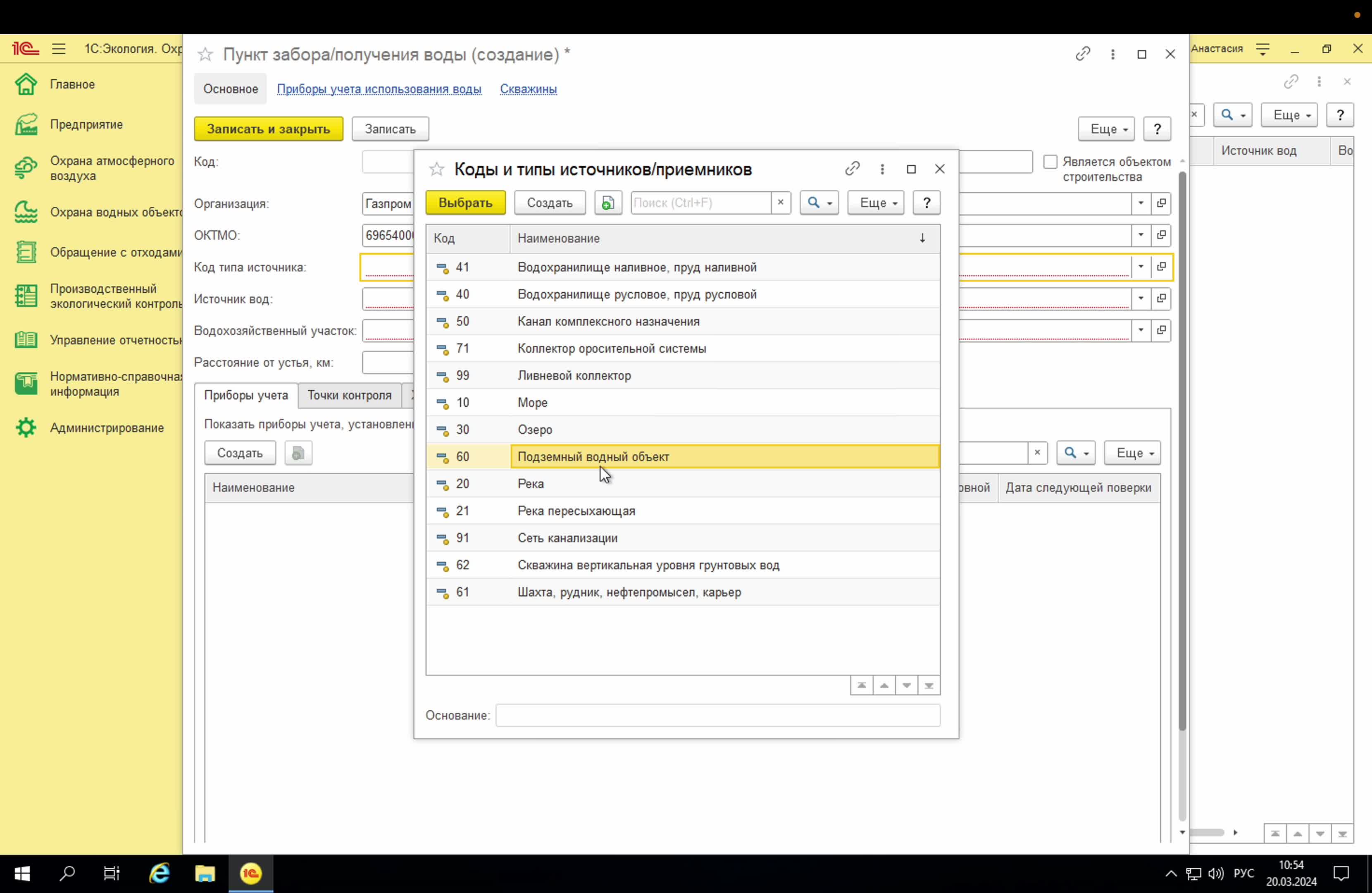Image resolution: width=1372 pixels, height=893 pixels.
Task: Open the dialog search options dropdown
Action: [x=819, y=203]
